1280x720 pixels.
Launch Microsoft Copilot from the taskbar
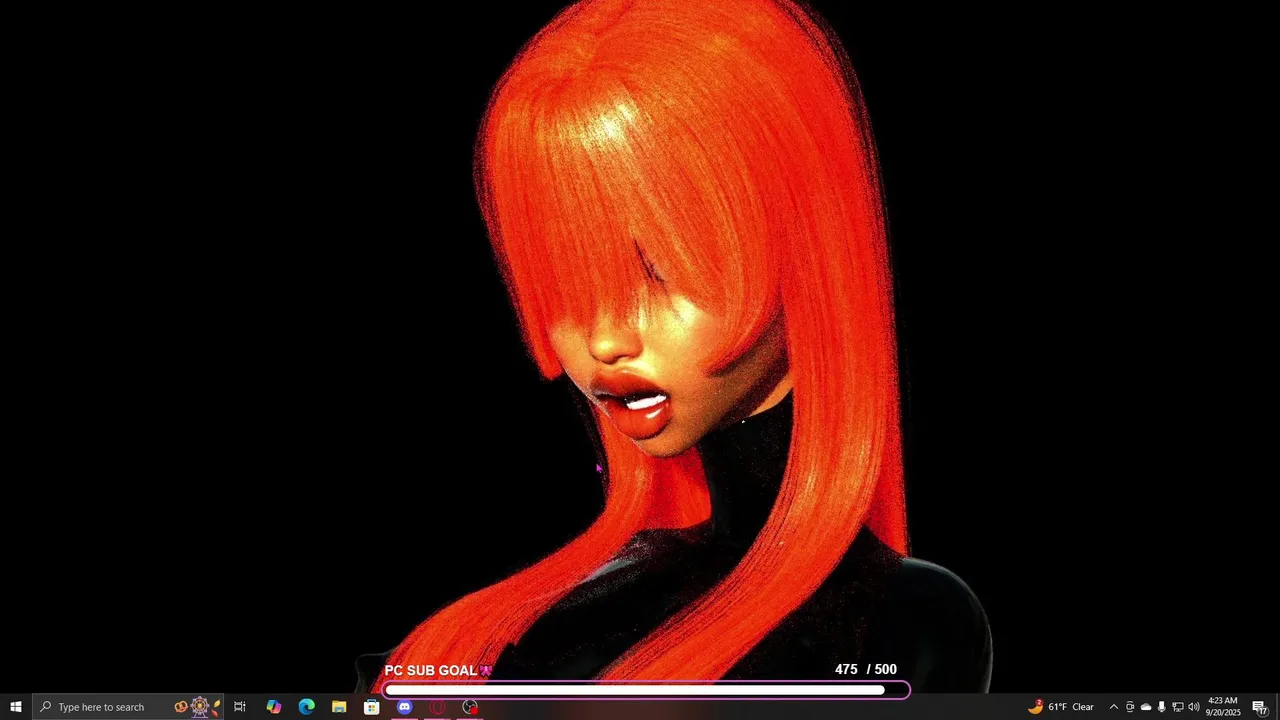(x=273, y=707)
